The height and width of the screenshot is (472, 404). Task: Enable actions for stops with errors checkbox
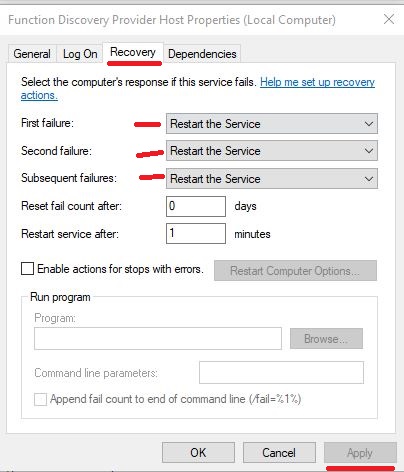tap(27, 269)
